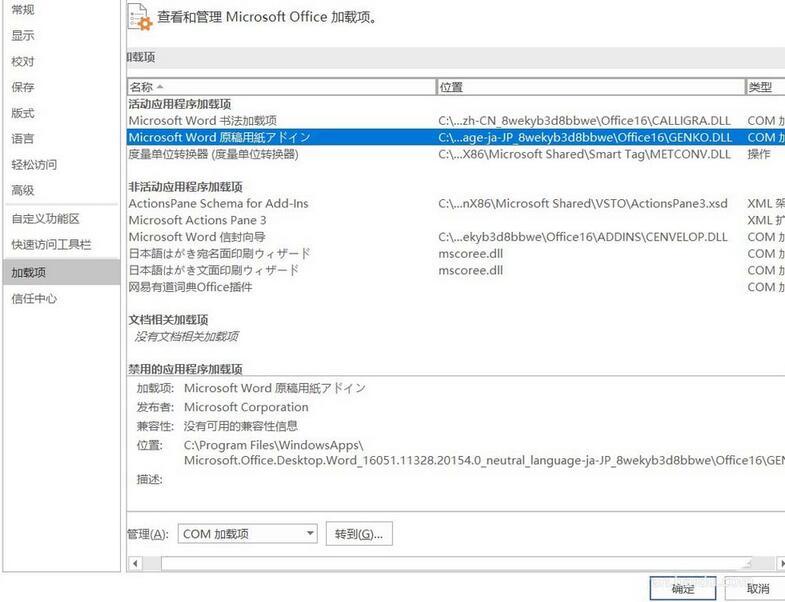Click the 操作 type cell of 度量单位转换器
785x602 pixels.
point(758,154)
